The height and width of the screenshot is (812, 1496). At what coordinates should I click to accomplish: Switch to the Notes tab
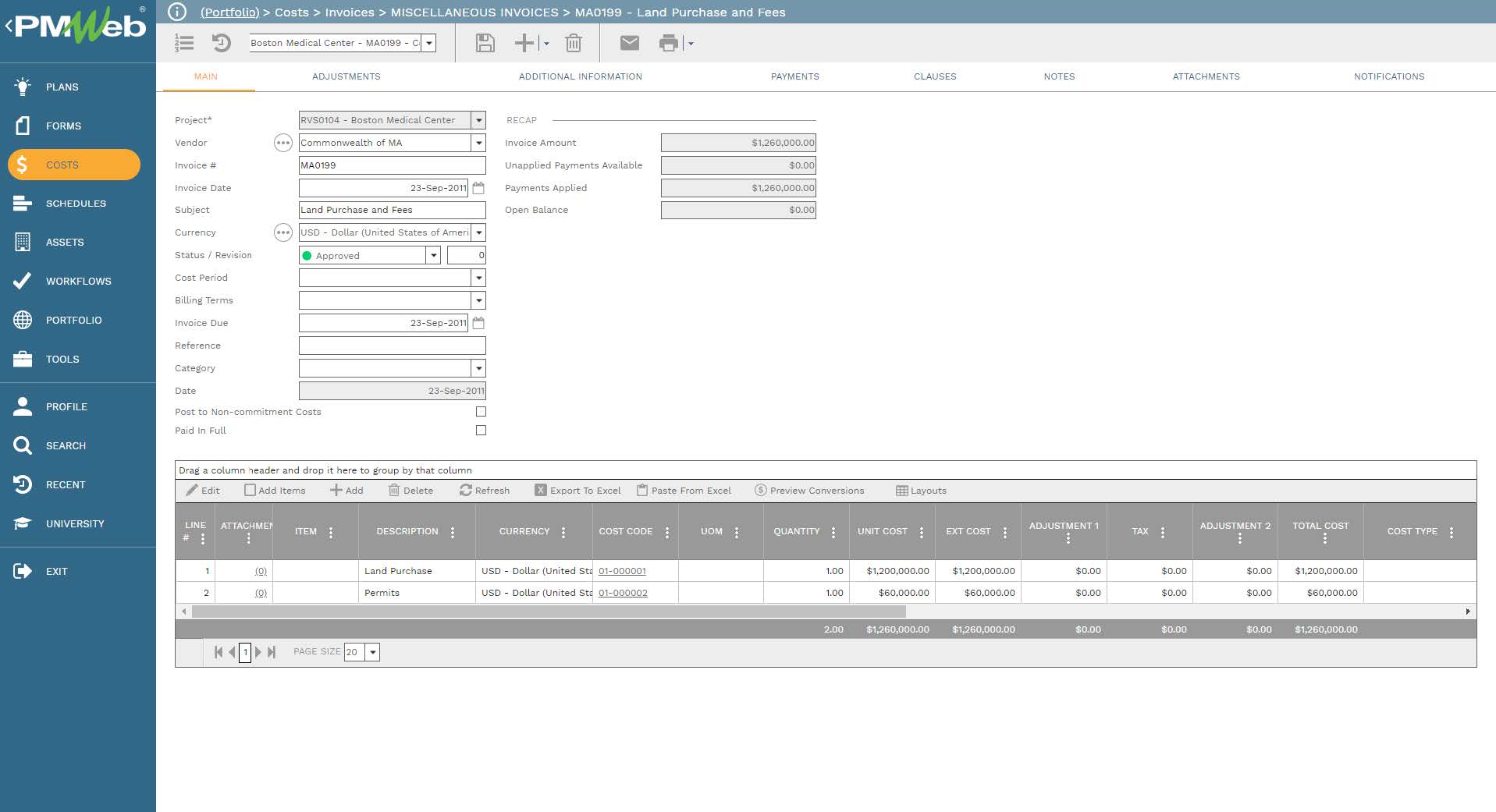[1060, 76]
